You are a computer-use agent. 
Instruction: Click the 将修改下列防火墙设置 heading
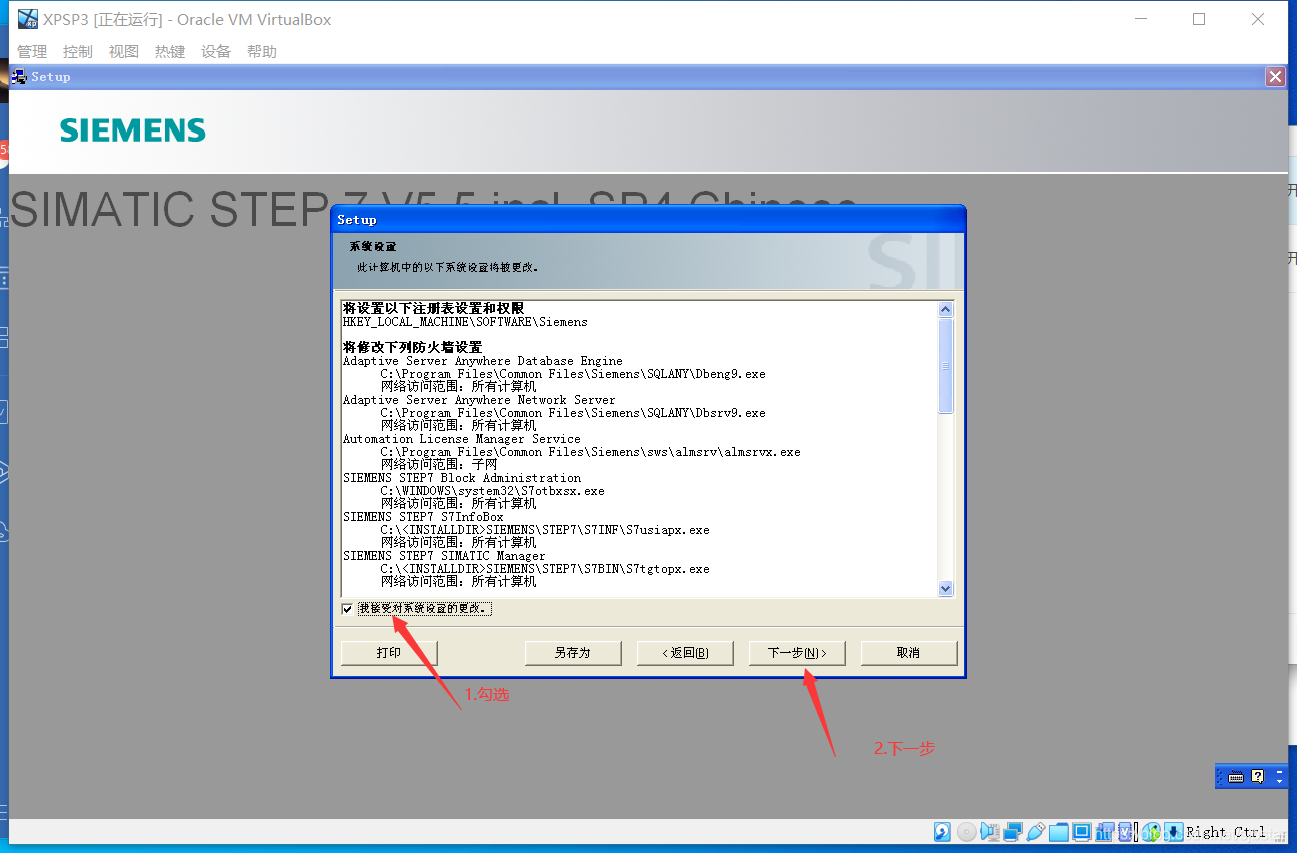[x=412, y=347]
